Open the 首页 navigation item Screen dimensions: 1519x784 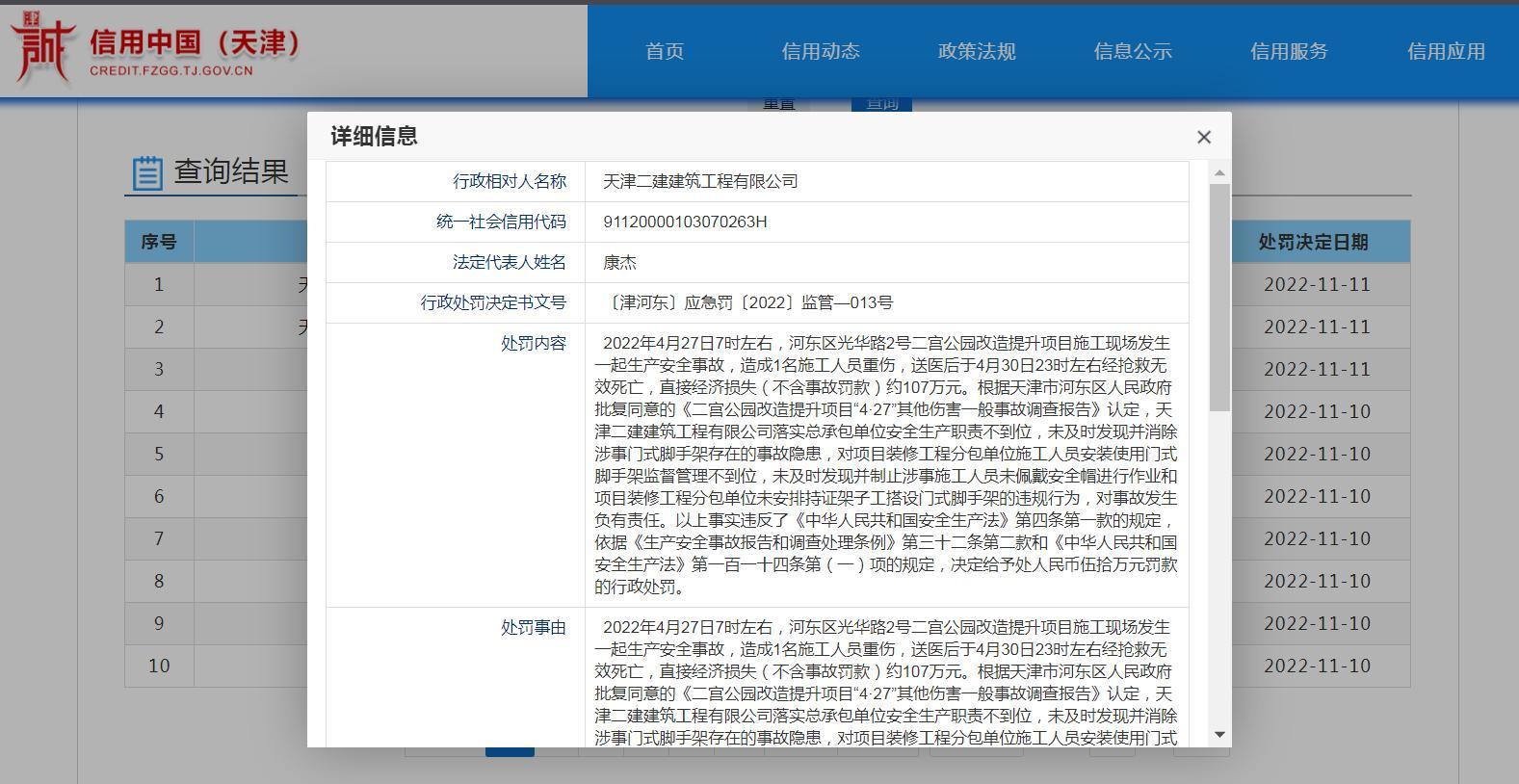pyautogui.click(x=665, y=52)
